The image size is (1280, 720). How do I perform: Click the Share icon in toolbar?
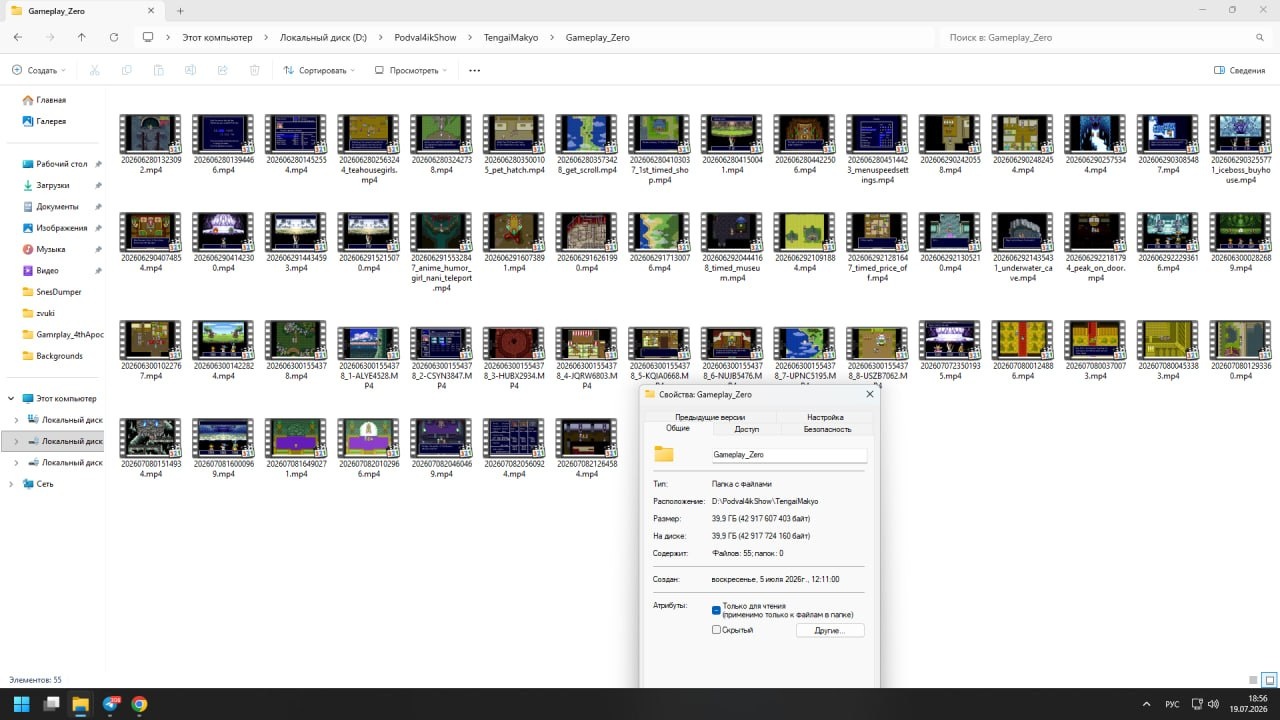point(222,71)
